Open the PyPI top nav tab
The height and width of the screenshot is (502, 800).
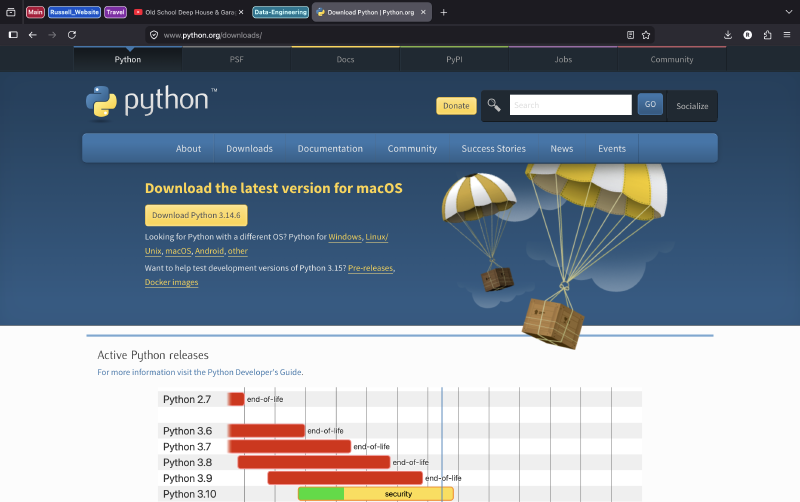454,59
